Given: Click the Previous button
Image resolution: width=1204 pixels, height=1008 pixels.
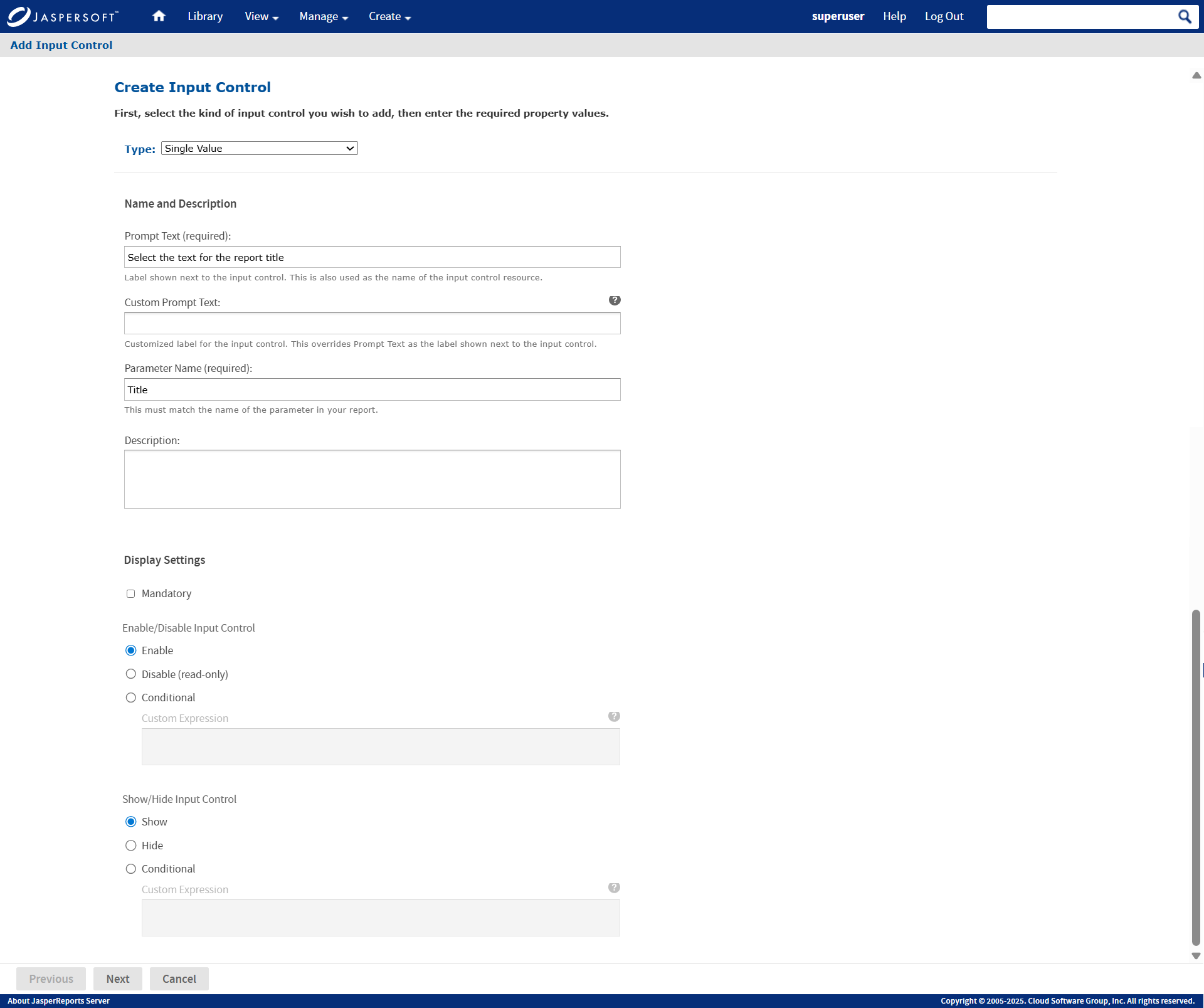Looking at the screenshot, I should click(51, 979).
